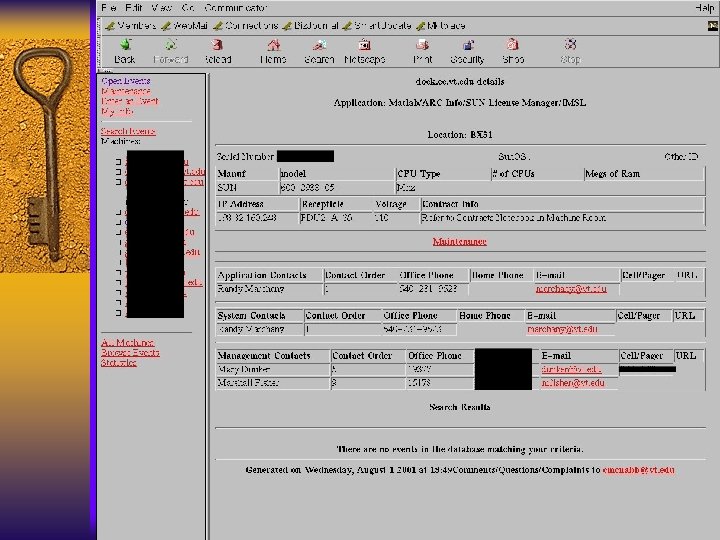This screenshot has height=540, width=720.
Task: Click the Receptacle value PDU2 A 36
Action: [x=326, y=218]
